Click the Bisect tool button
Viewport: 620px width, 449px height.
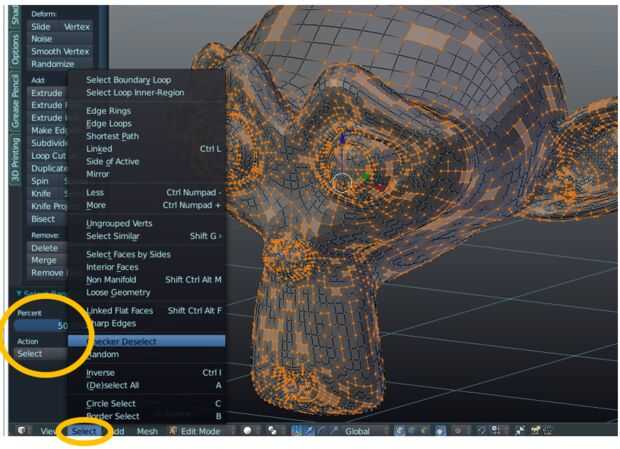[45, 219]
